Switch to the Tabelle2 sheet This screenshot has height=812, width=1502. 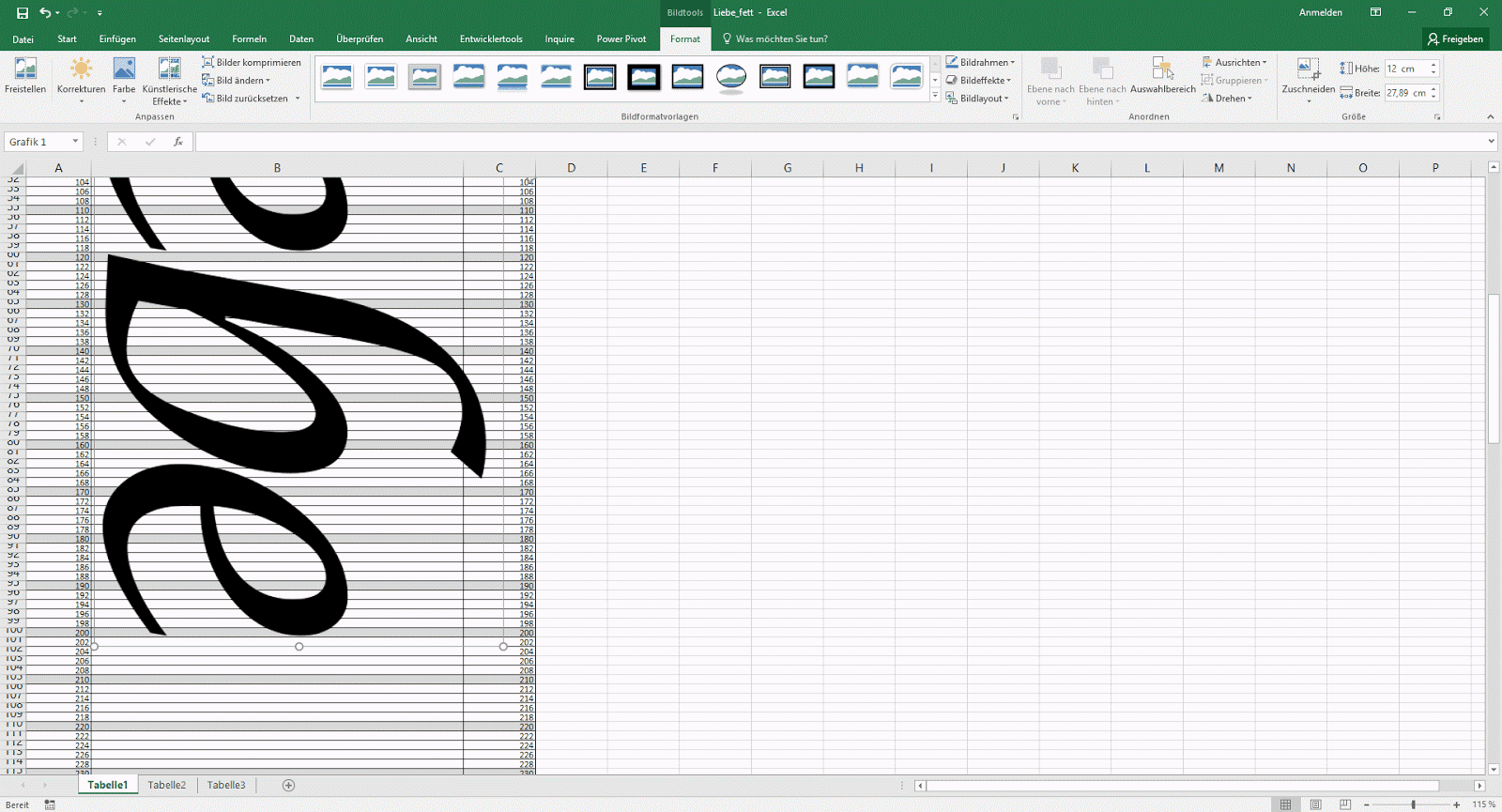pos(167,785)
